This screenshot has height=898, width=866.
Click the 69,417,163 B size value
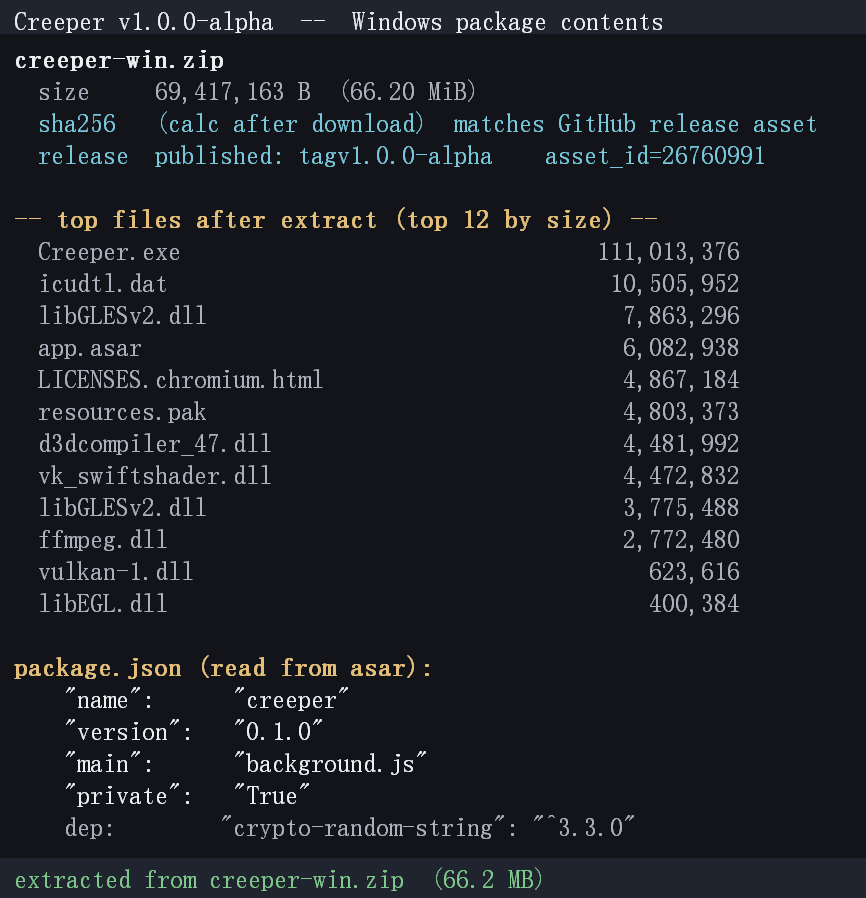[233, 92]
